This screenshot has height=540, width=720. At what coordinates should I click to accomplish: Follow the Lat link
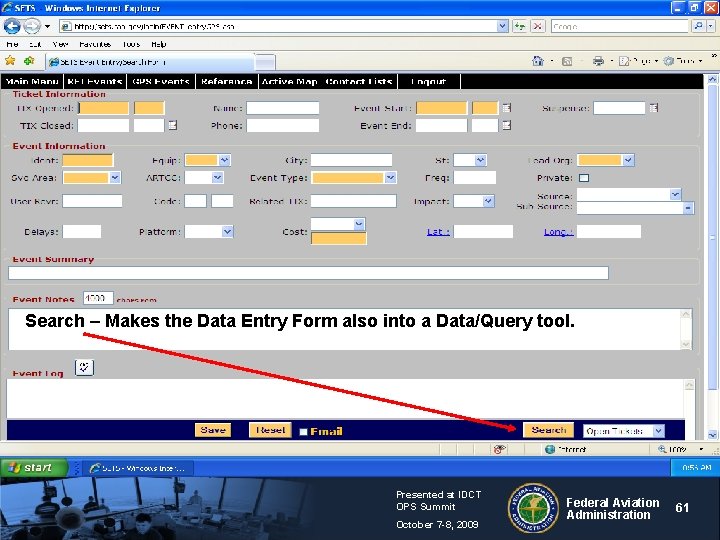(x=438, y=232)
